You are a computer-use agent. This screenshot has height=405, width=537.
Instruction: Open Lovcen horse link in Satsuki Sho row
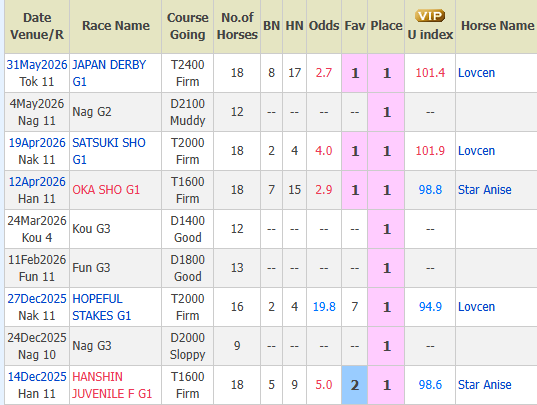pyautogui.click(x=476, y=151)
